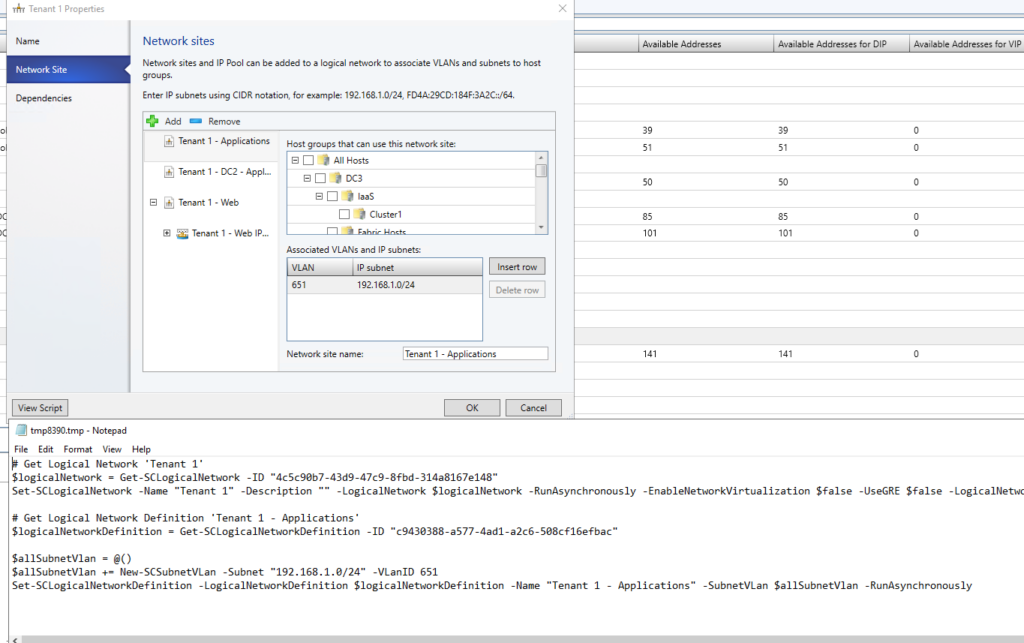Open the Dependencies page
Image resolution: width=1024 pixels, height=643 pixels.
(68, 98)
